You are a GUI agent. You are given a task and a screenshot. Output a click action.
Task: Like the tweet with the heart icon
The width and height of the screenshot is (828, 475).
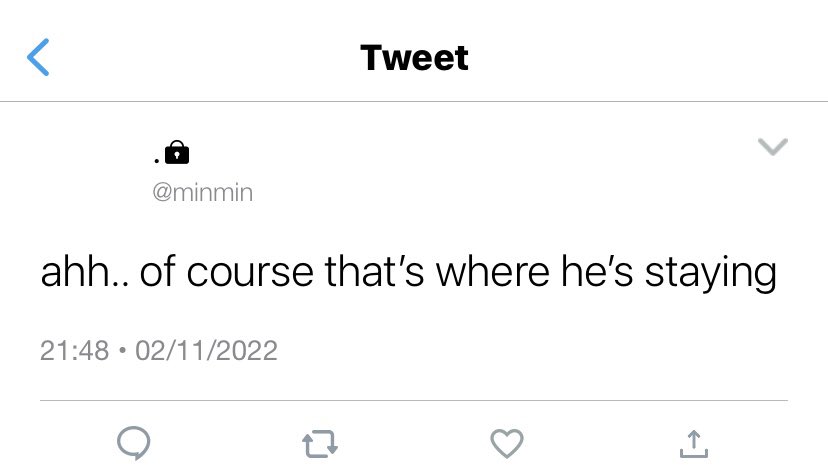point(507,443)
